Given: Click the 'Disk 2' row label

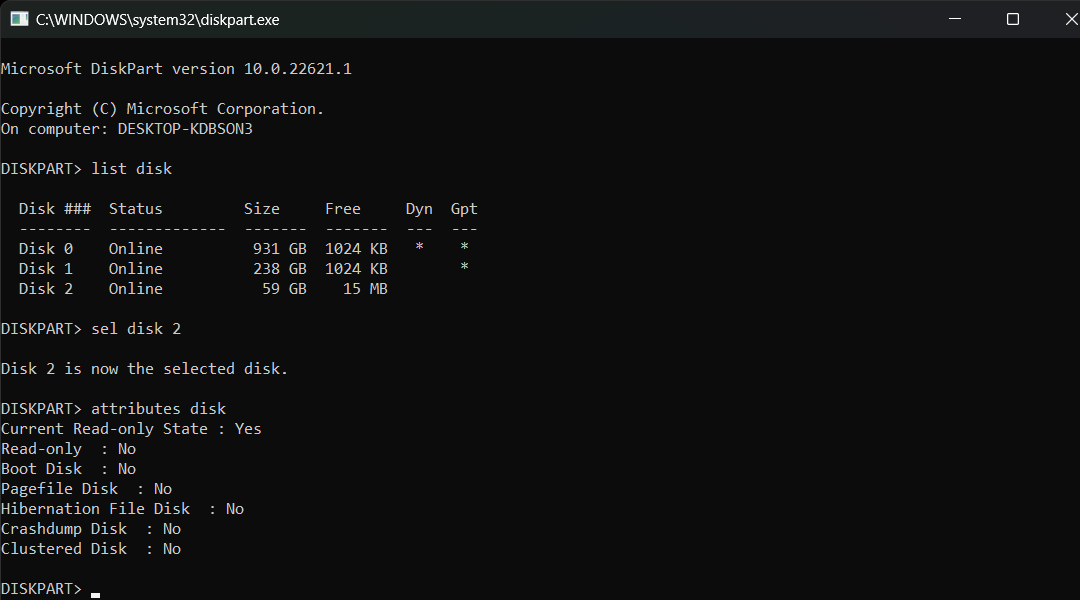Looking at the screenshot, I should 46,289.
